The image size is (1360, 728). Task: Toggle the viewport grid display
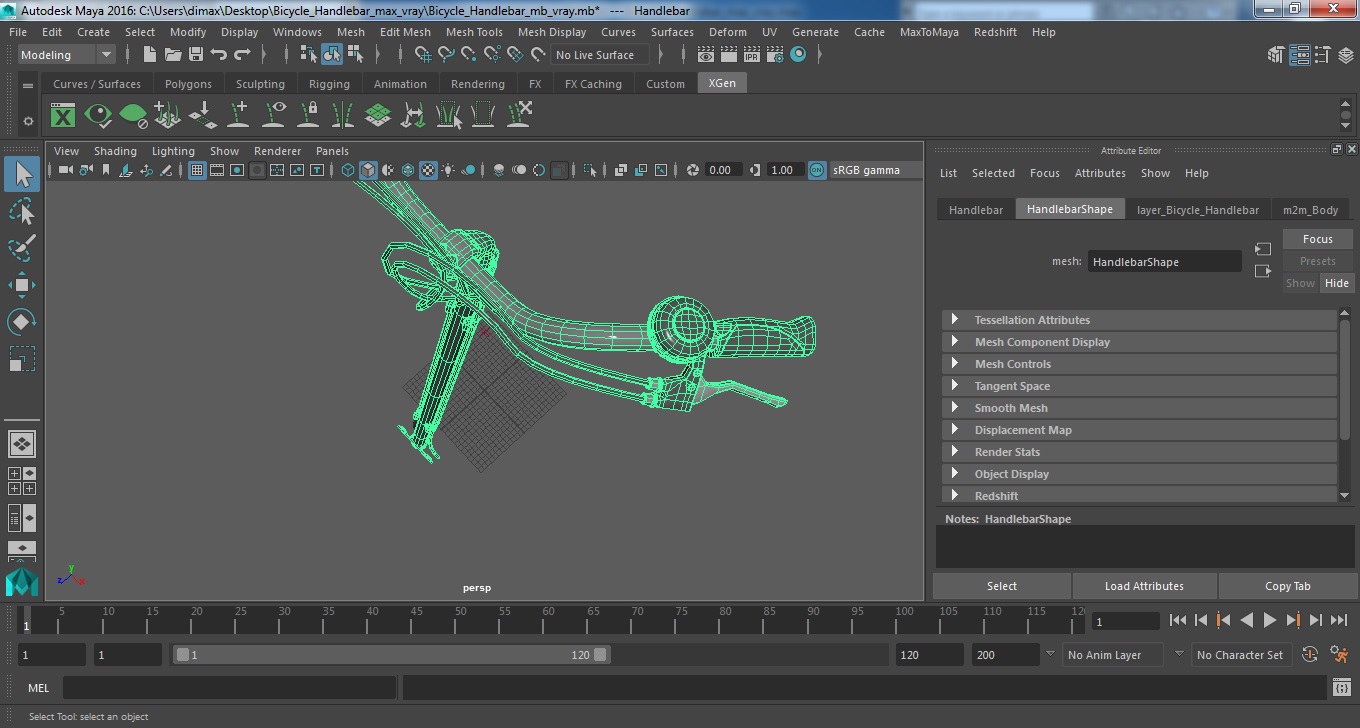(x=197, y=170)
